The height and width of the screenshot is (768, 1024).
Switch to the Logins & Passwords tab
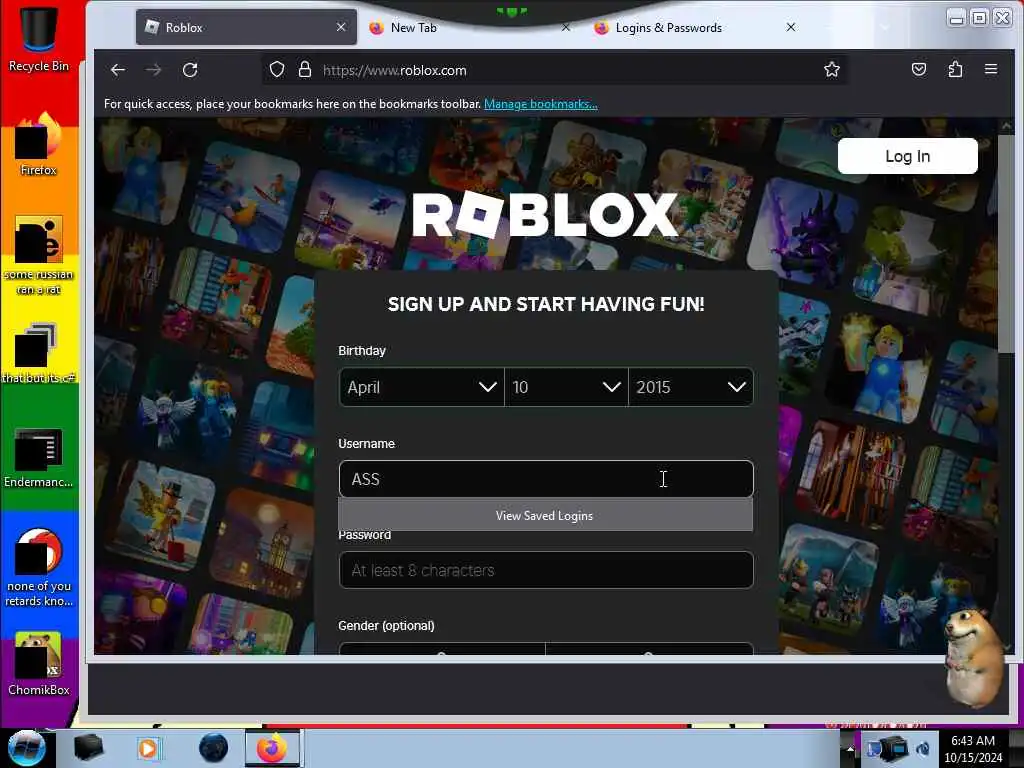[x=696, y=27]
